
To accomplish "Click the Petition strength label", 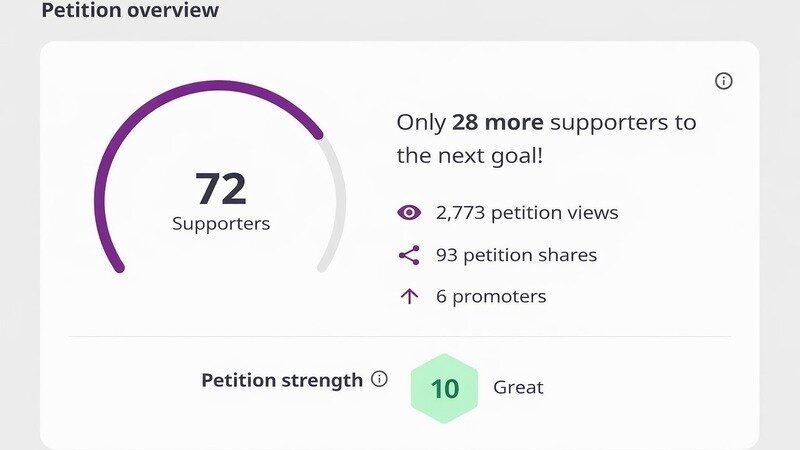I will 282,380.
